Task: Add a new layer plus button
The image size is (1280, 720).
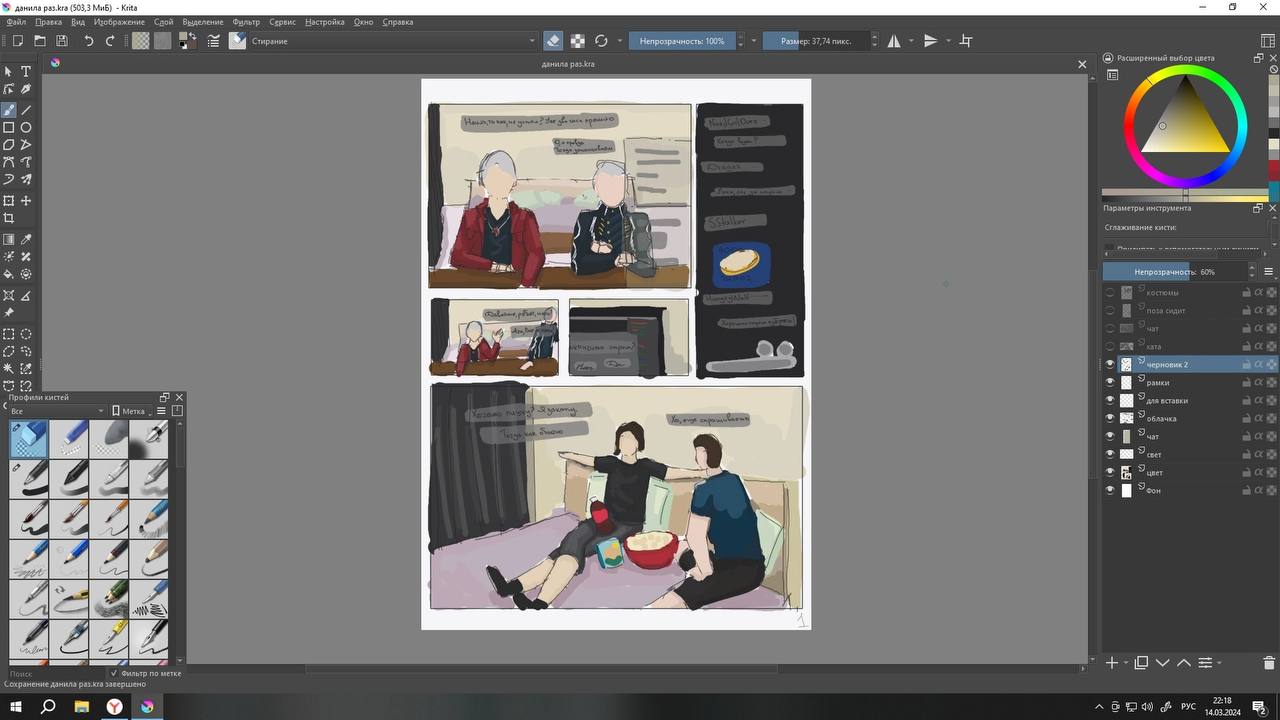Action: tap(1112, 662)
